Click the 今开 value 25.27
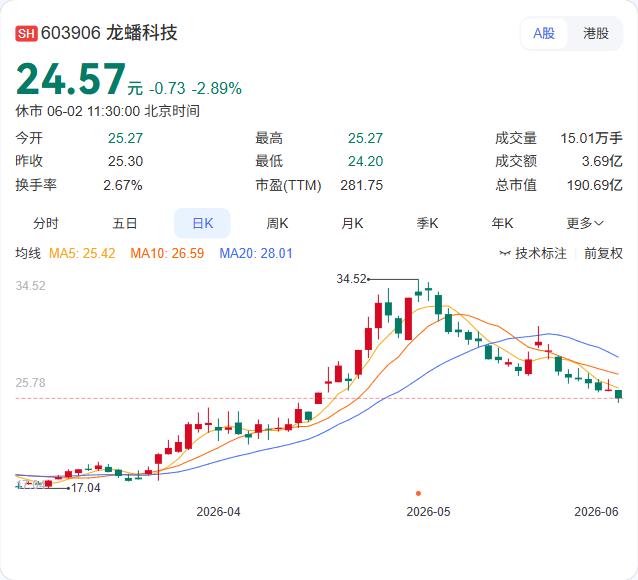This screenshot has width=638, height=580. click(125, 138)
